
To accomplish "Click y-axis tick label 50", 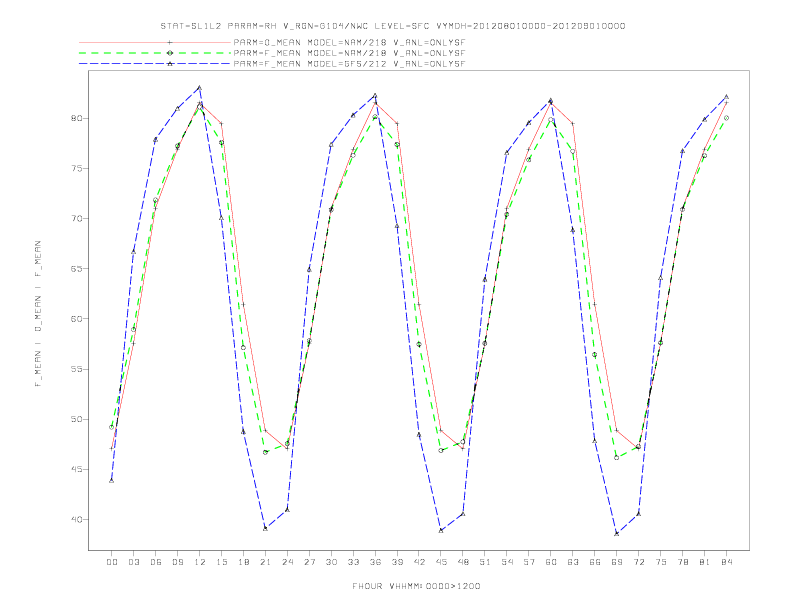I will pos(76,419).
